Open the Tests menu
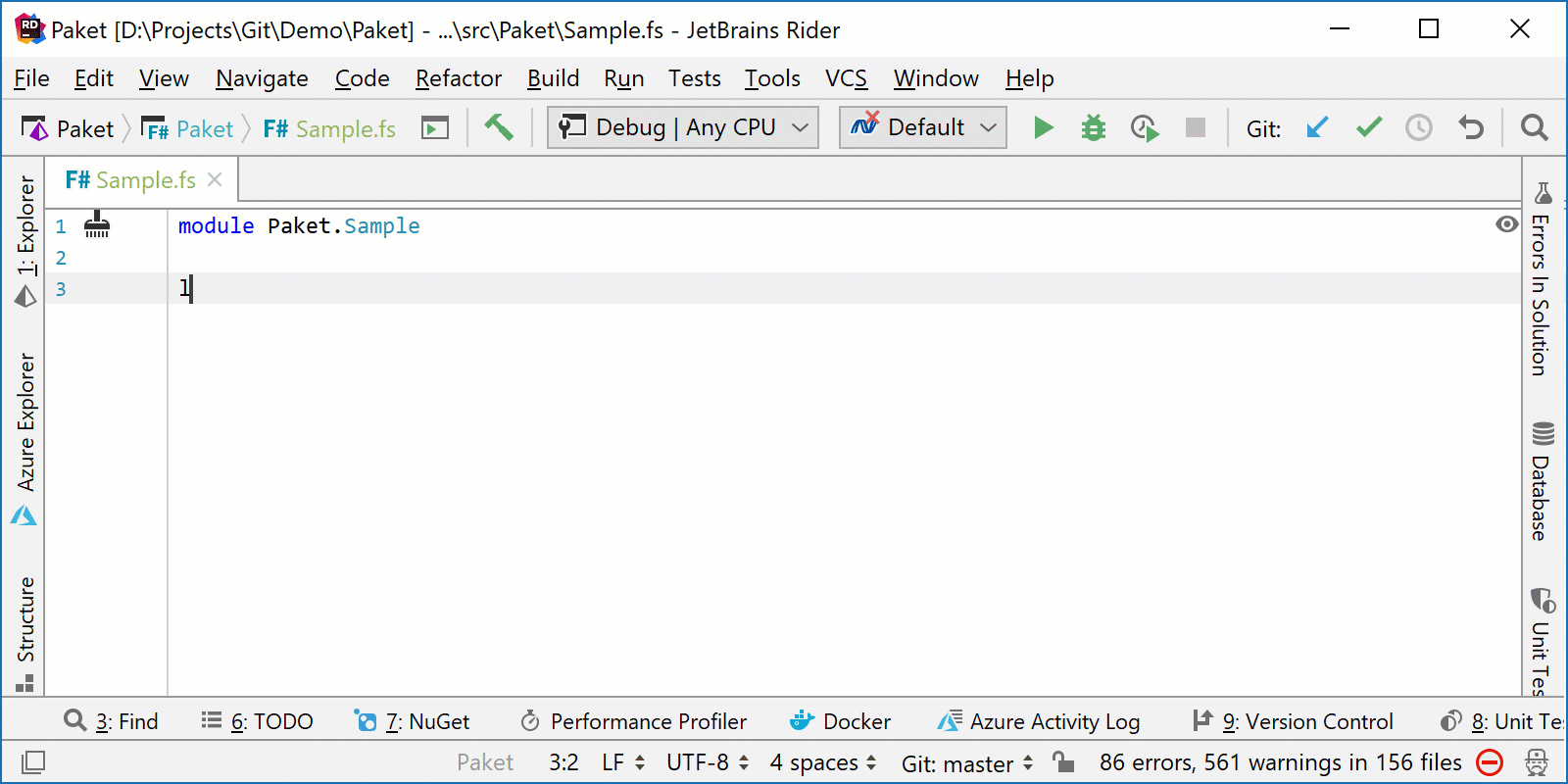The image size is (1568, 784). (695, 78)
